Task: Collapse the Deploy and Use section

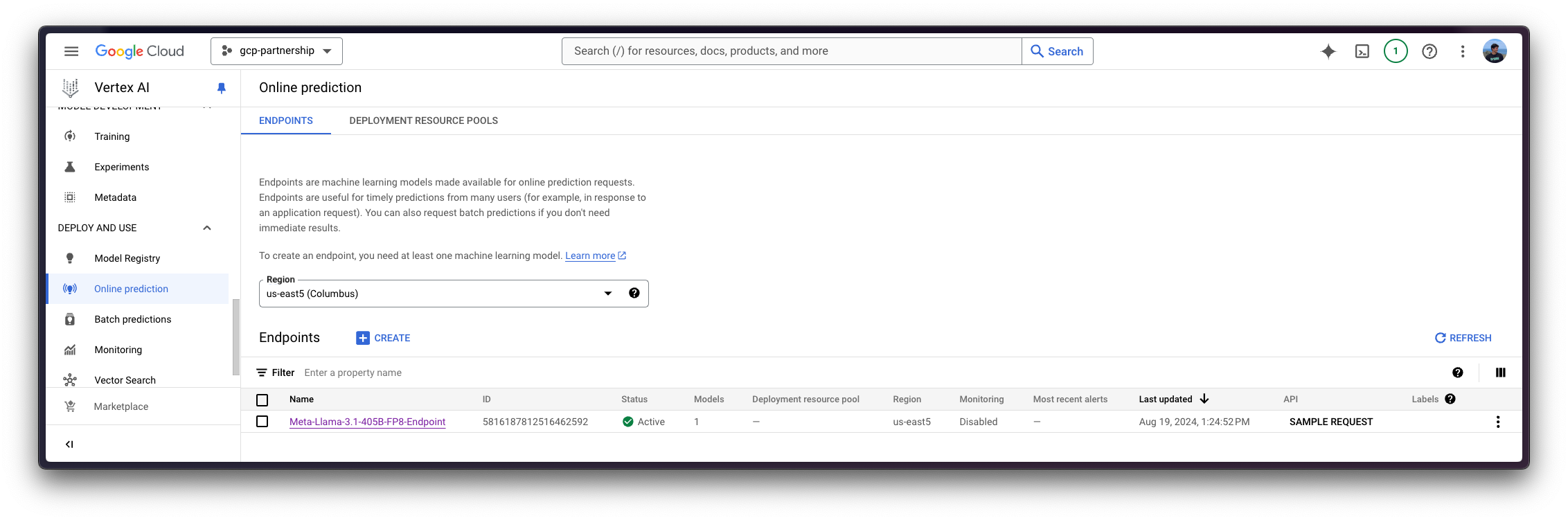Action: pyautogui.click(x=206, y=228)
